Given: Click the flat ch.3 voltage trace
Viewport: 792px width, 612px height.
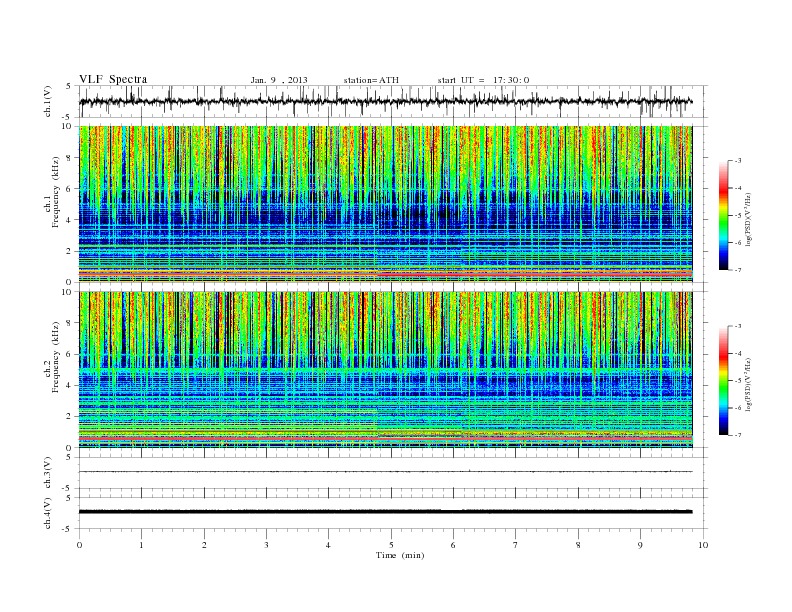Looking at the screenshot, I should (385, 472).
